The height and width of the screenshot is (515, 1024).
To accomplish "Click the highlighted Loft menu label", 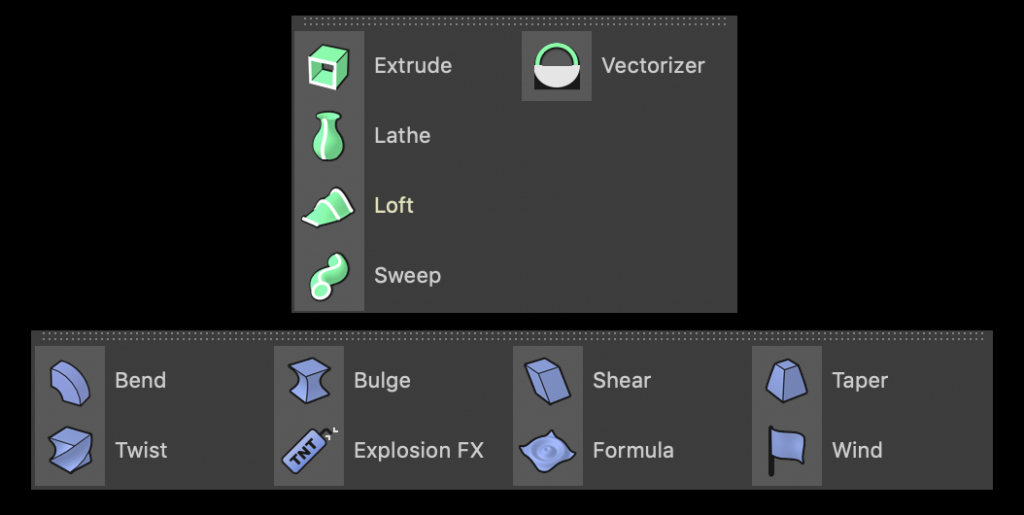I will point(394,206).
